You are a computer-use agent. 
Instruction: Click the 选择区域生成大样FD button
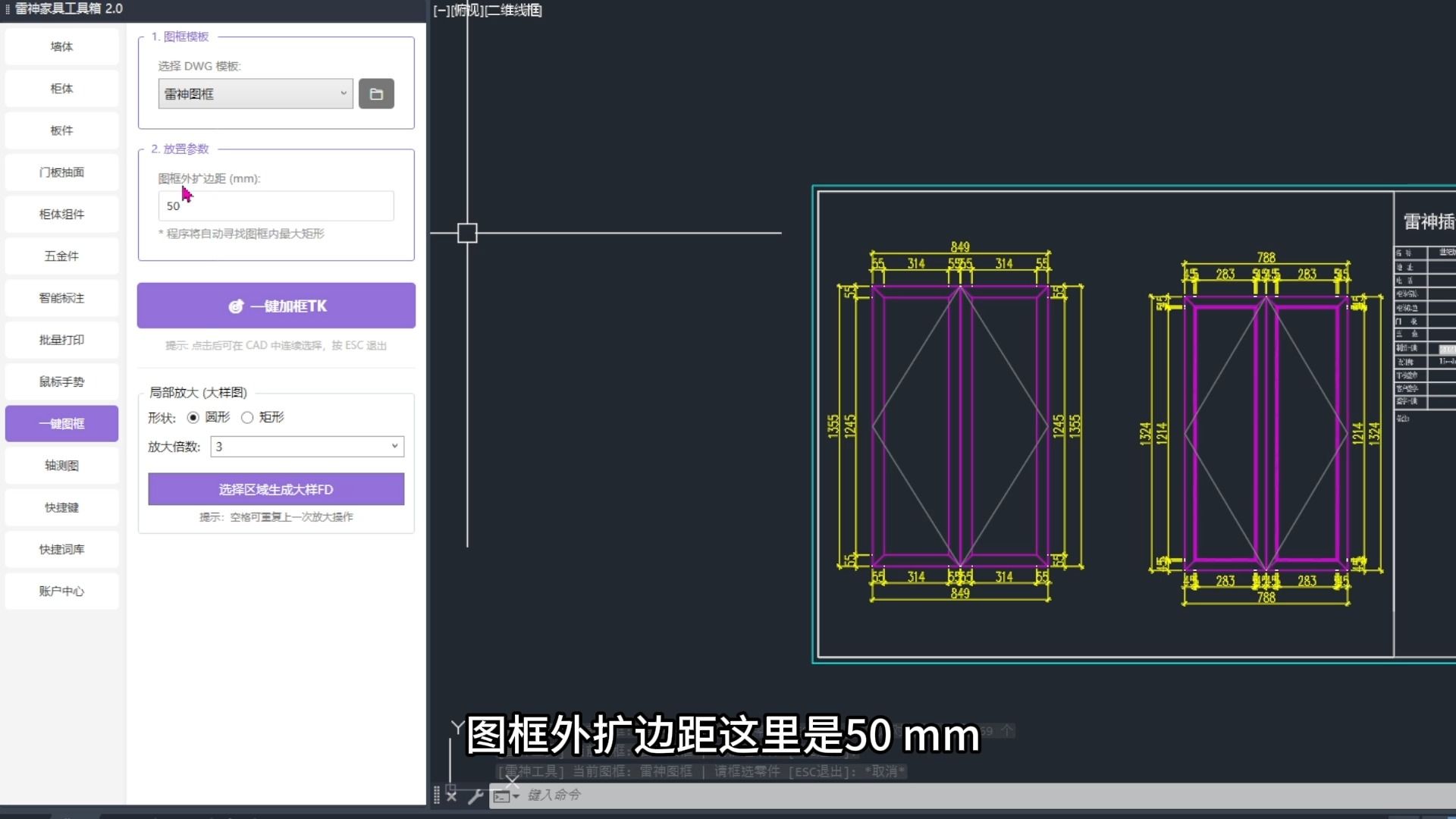pyautogui.click(x=276, y=489)
